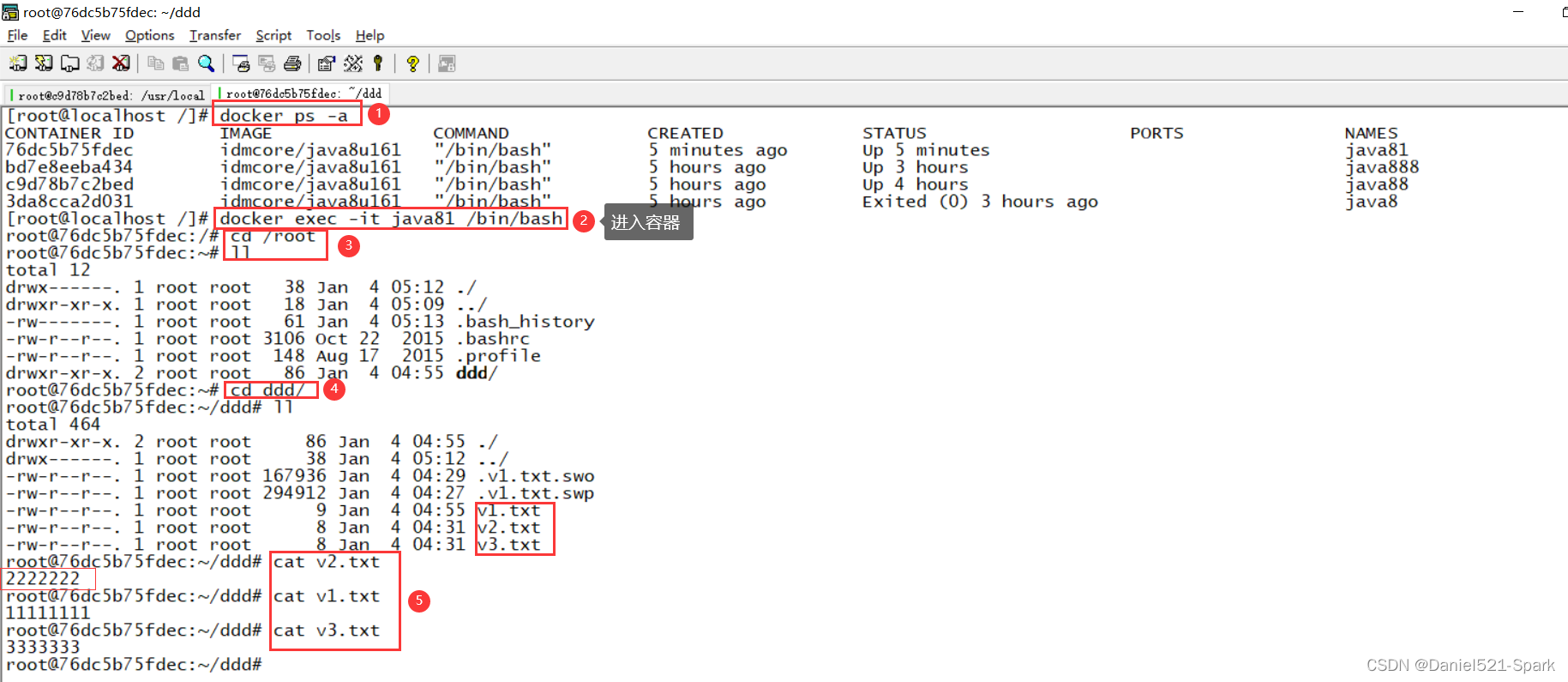1568x682 pixels.
Task: Click the .v1.txt.swp file name
Action: (536, 493)
